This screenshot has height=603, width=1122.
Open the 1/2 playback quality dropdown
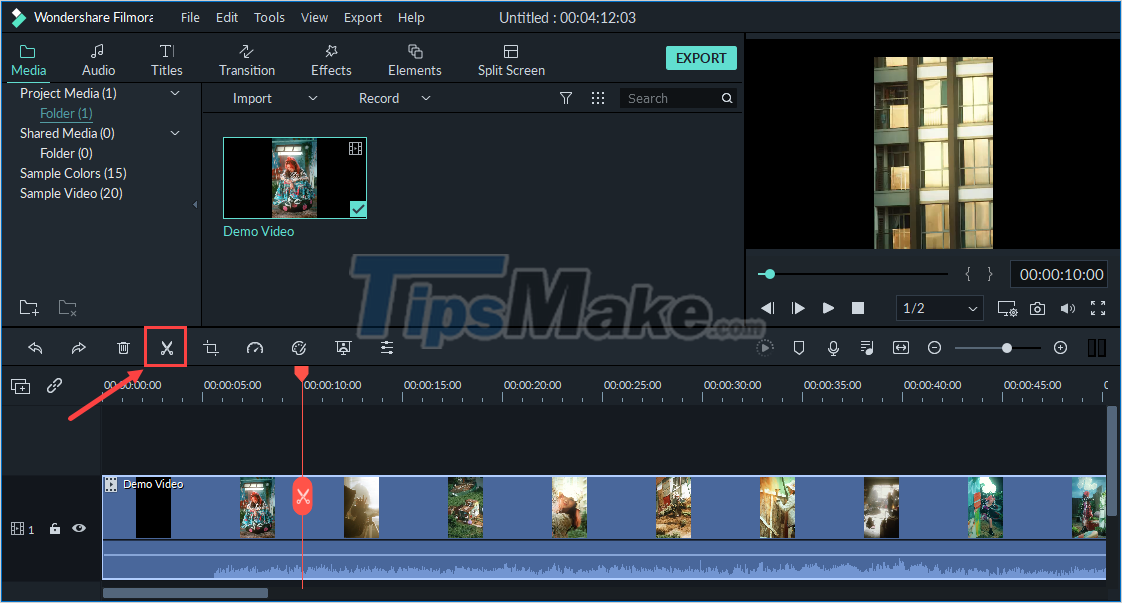938,308
